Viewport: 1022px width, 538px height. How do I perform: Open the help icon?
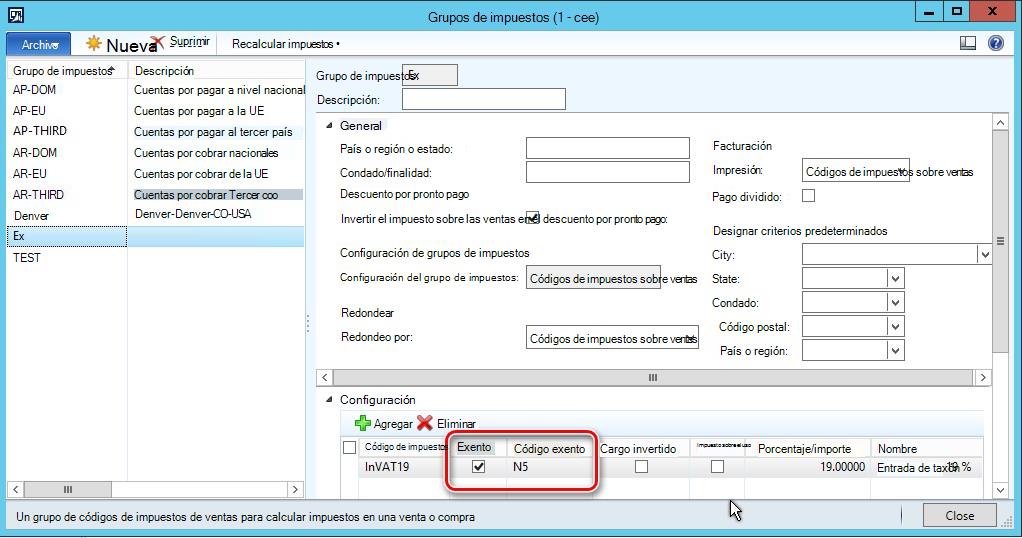click(996, 43)
